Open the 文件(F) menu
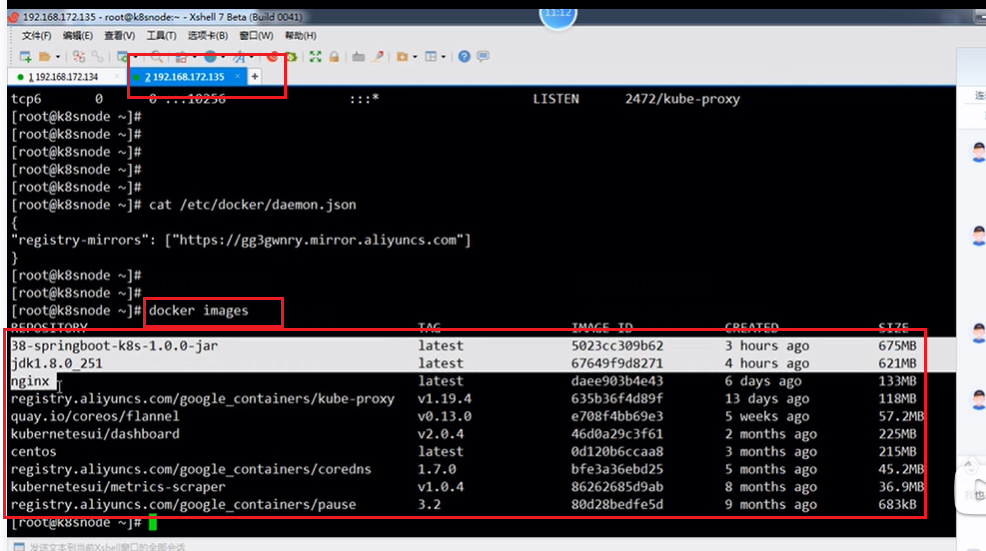986x551 pixels. pos(36,36)
